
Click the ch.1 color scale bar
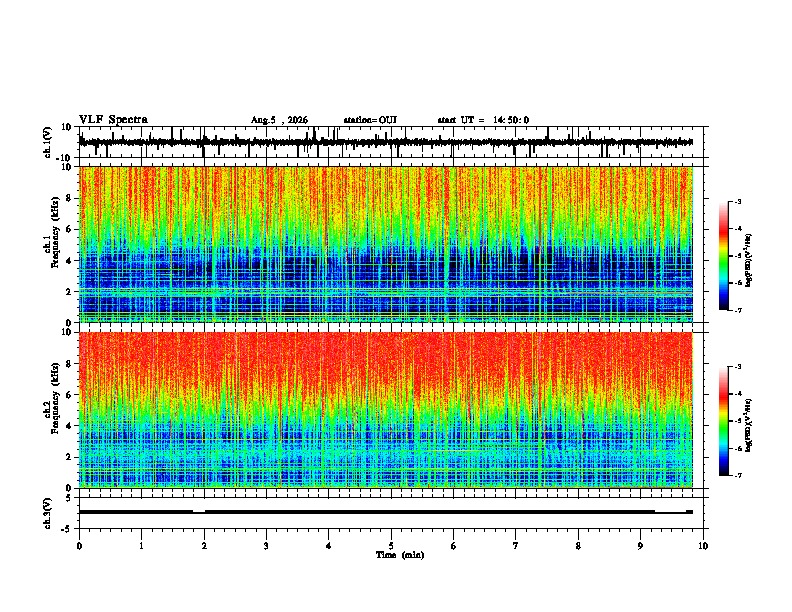point(724,256)
